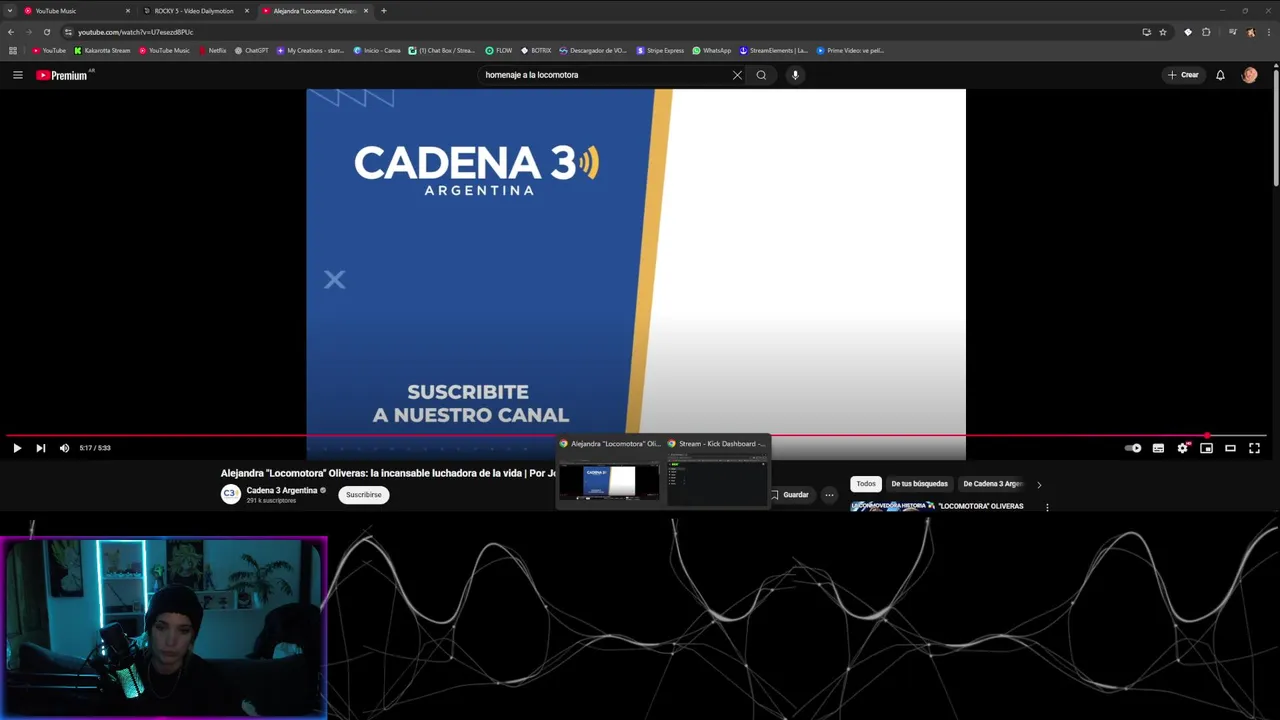The height and width of the screenshot is (720, 1280).
Task: Open the Netflix bookmark
Action: [x=212, y=50]
